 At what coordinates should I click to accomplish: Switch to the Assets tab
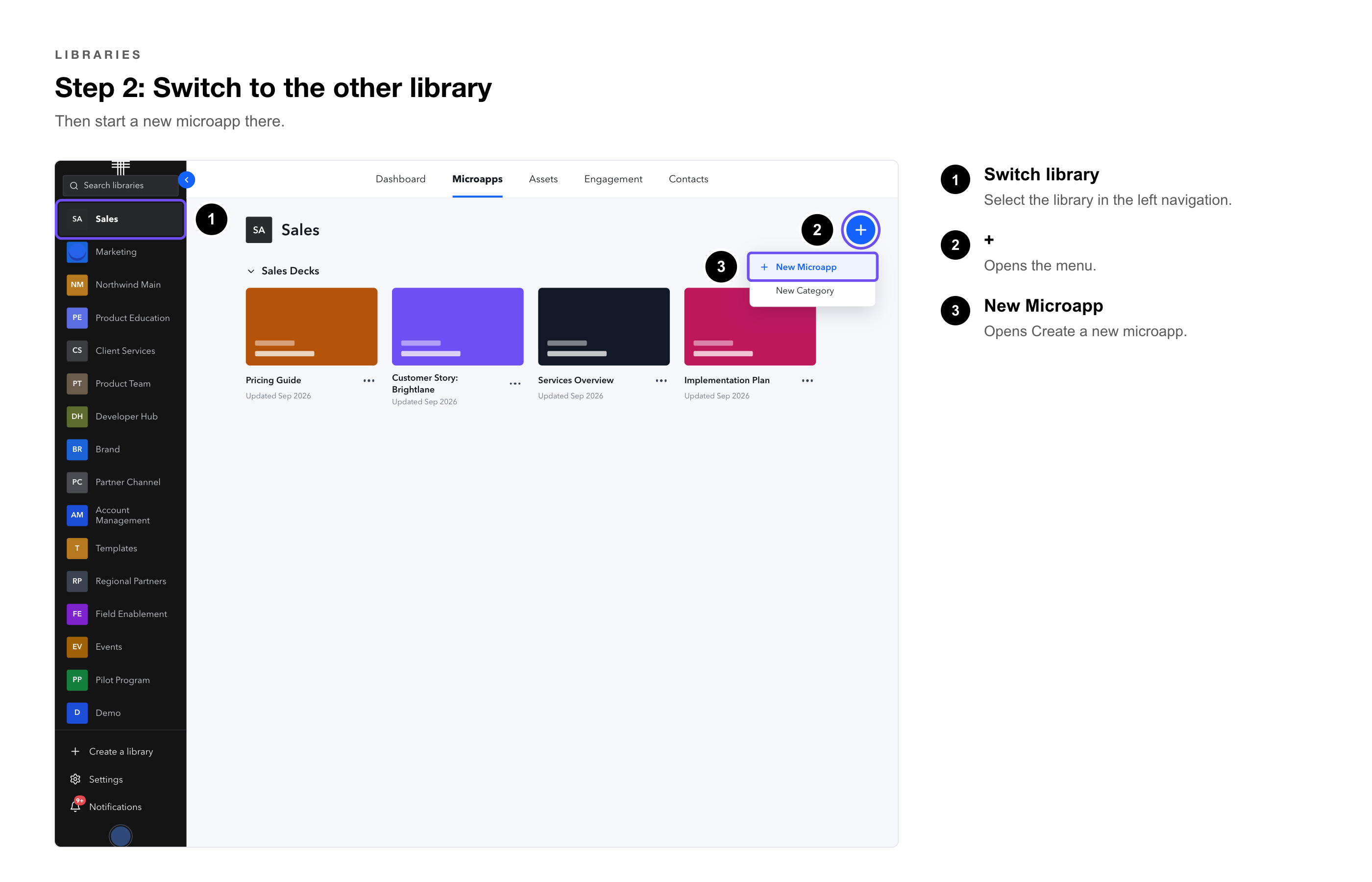(543, 179)
